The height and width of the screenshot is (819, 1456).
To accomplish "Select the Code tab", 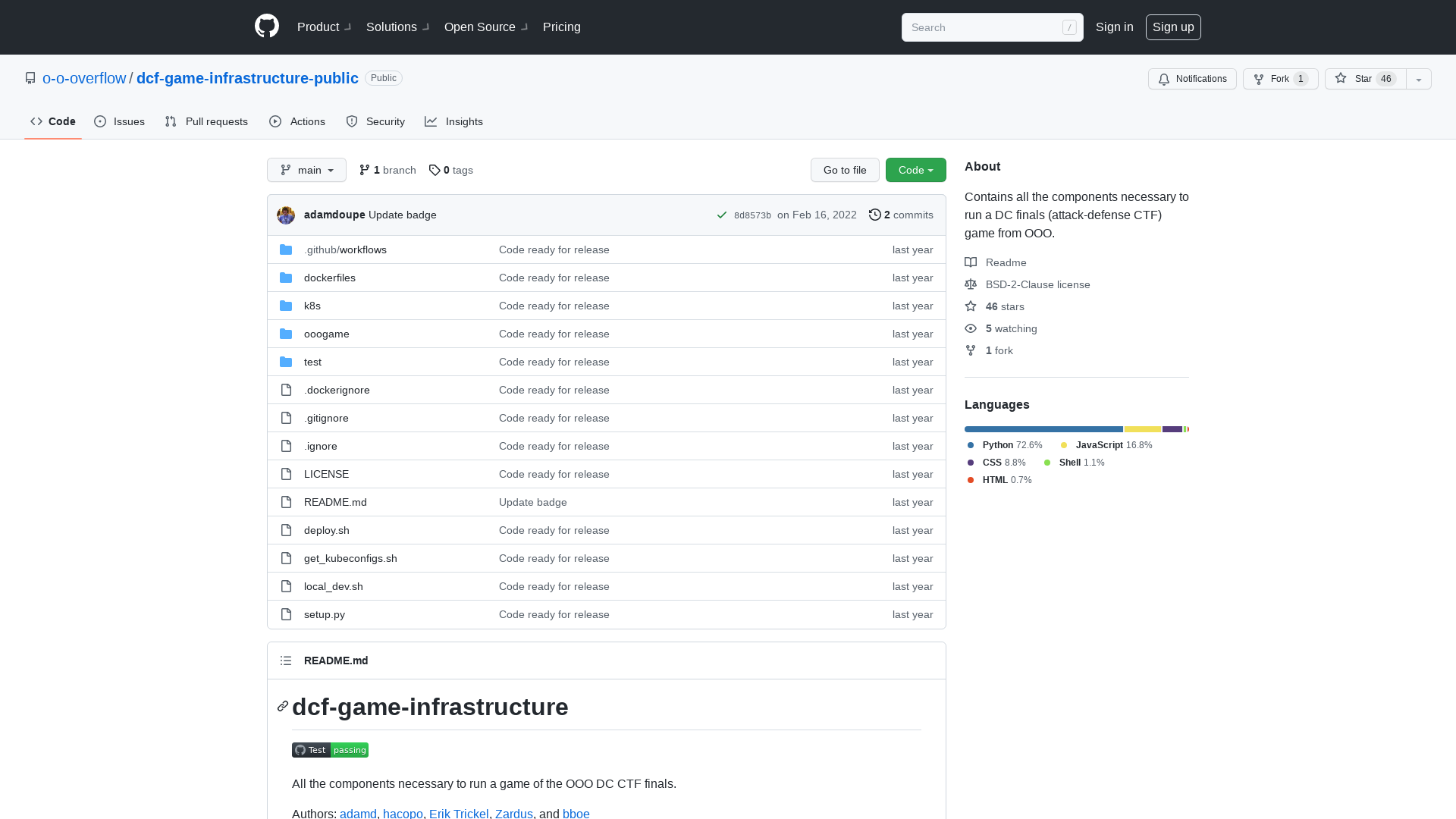I will [x=53, y=121].
